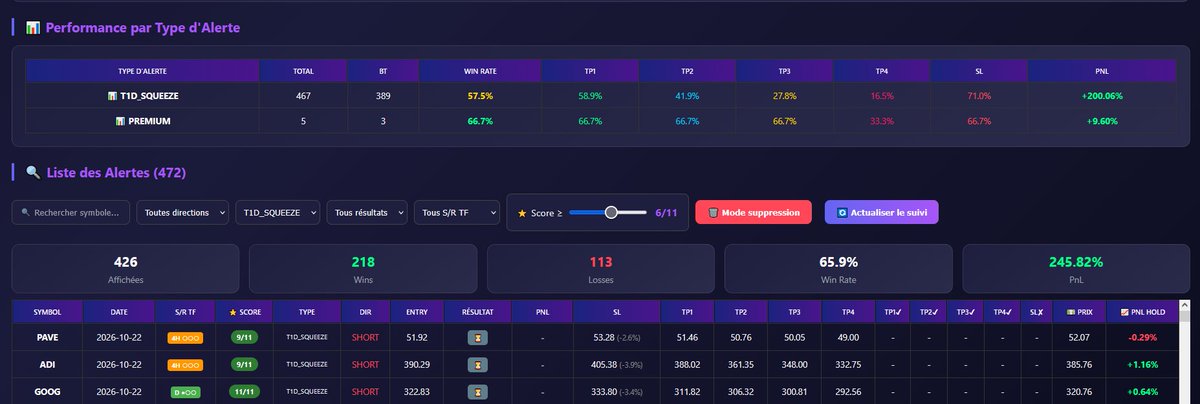The image size is (1200, 404).
Task: Click the ADI symbol cell
Action: click(47, 366)
